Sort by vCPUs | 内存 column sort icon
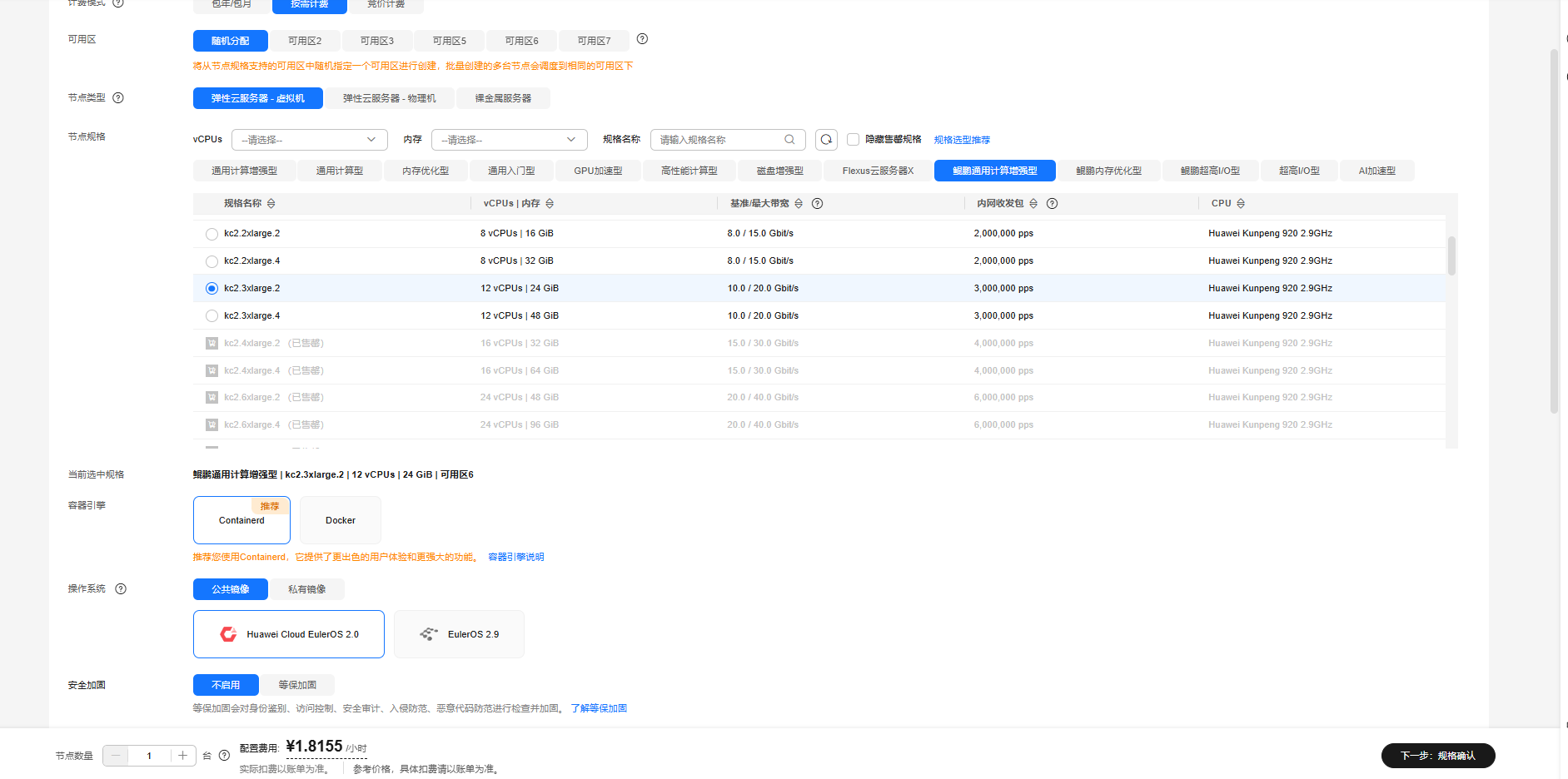Screen dimensions: 1568x779 (550, 204)
